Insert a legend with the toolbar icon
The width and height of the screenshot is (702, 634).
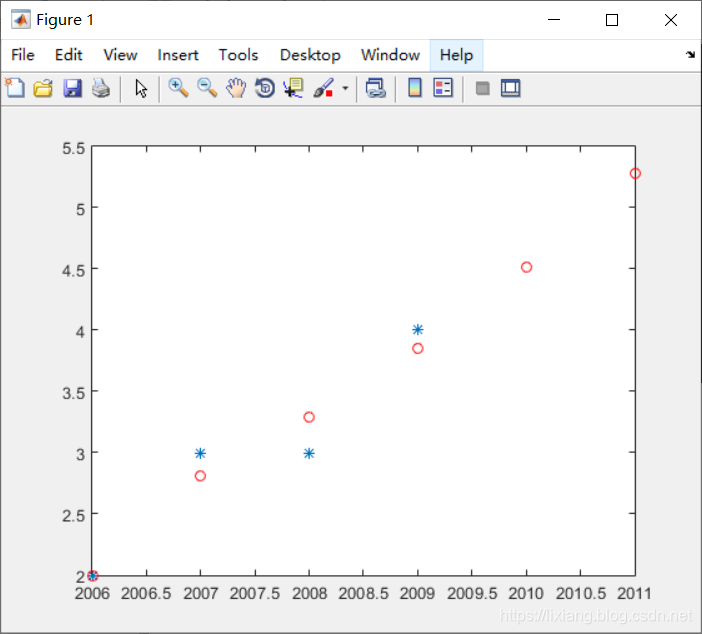click(443, 88)
